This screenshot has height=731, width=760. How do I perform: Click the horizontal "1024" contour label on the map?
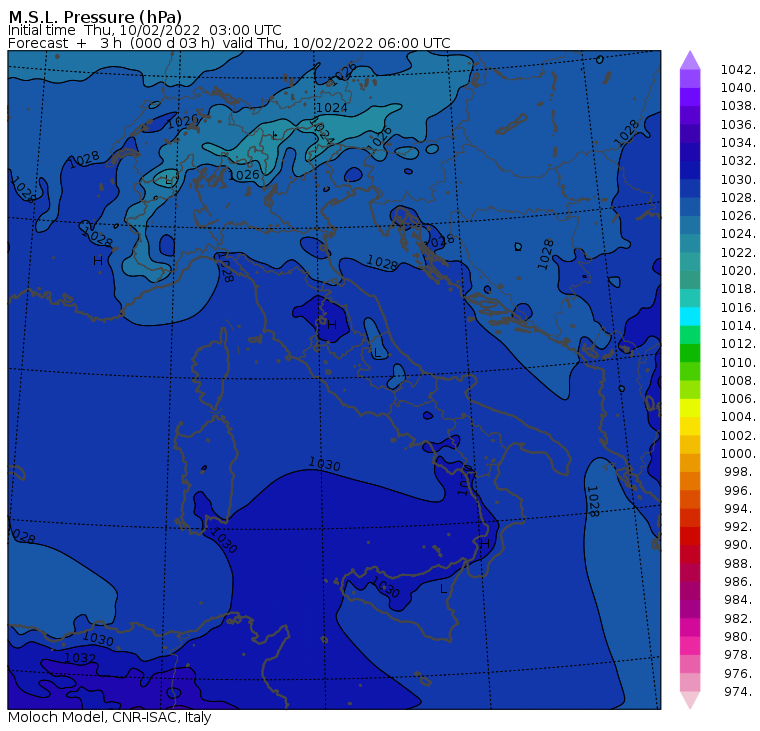(x=332, y=108)
